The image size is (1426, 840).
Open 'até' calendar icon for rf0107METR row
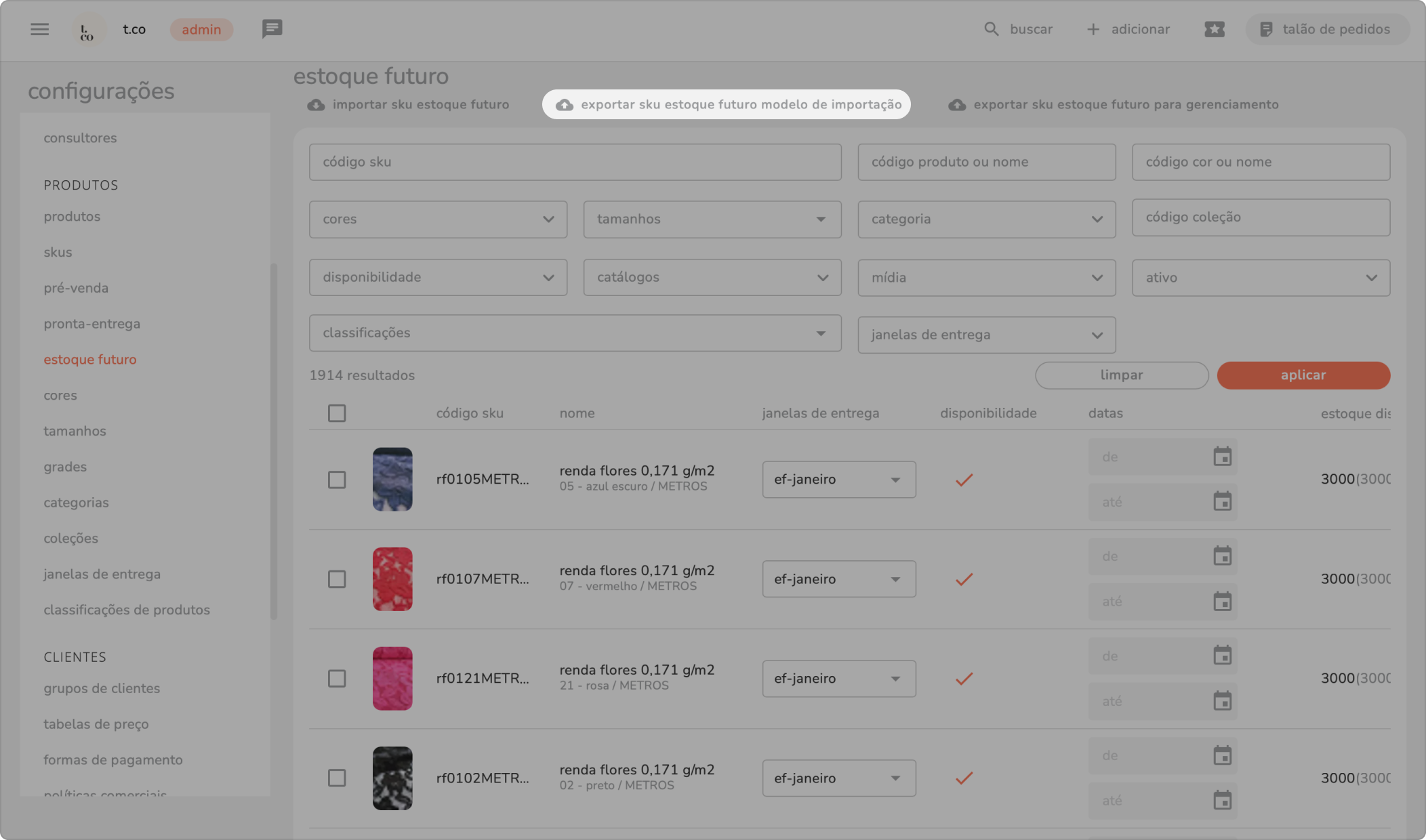1222,602
